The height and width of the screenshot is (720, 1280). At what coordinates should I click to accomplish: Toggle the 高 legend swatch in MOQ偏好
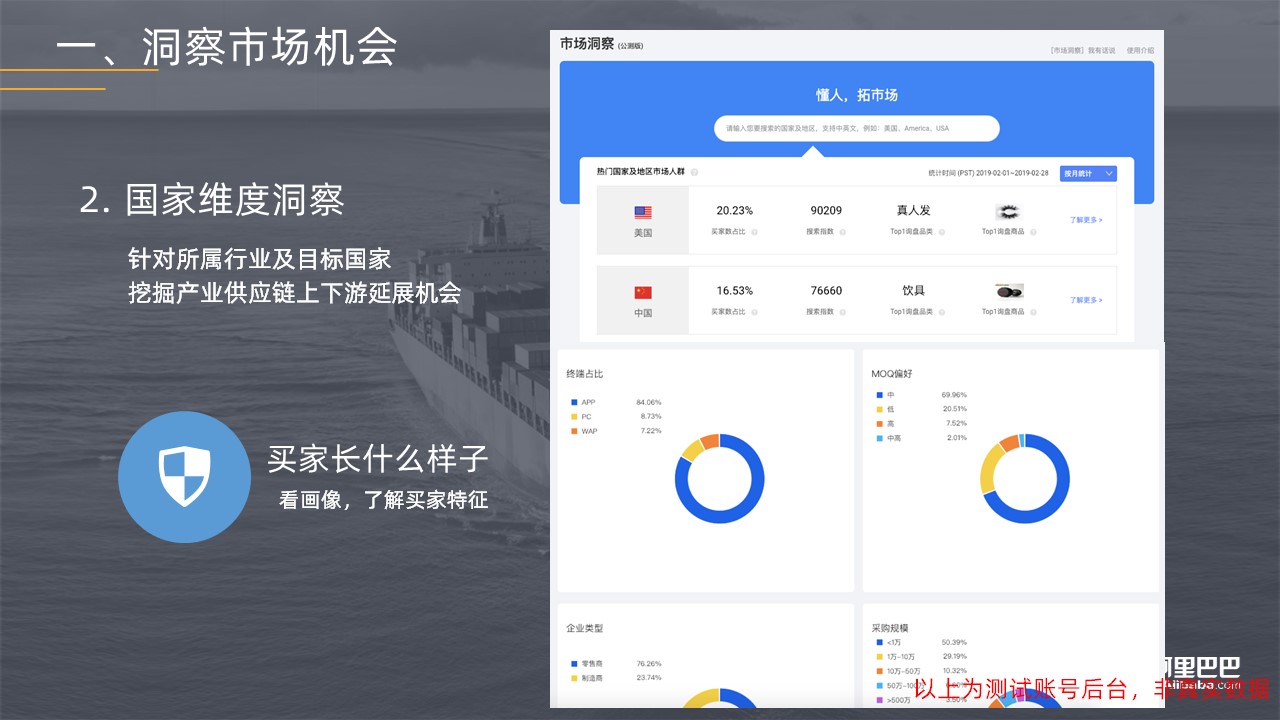[878, 423]
